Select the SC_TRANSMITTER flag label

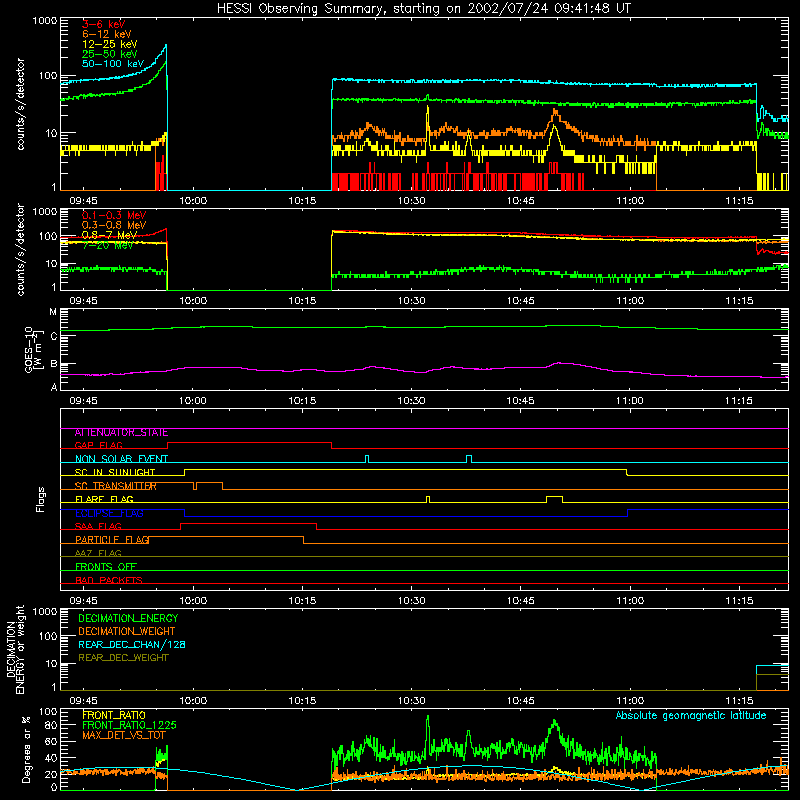click(115, 486)
